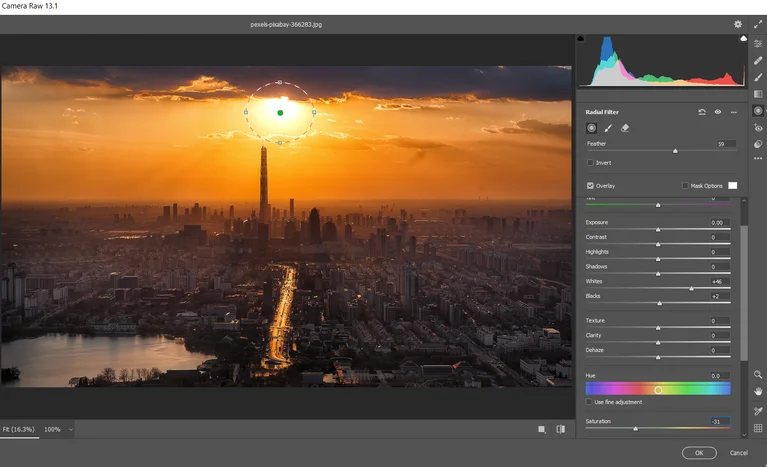Click the mask overlay white color swatch
This screenshot has height=467, width=767.
click(x=732, y=186)
